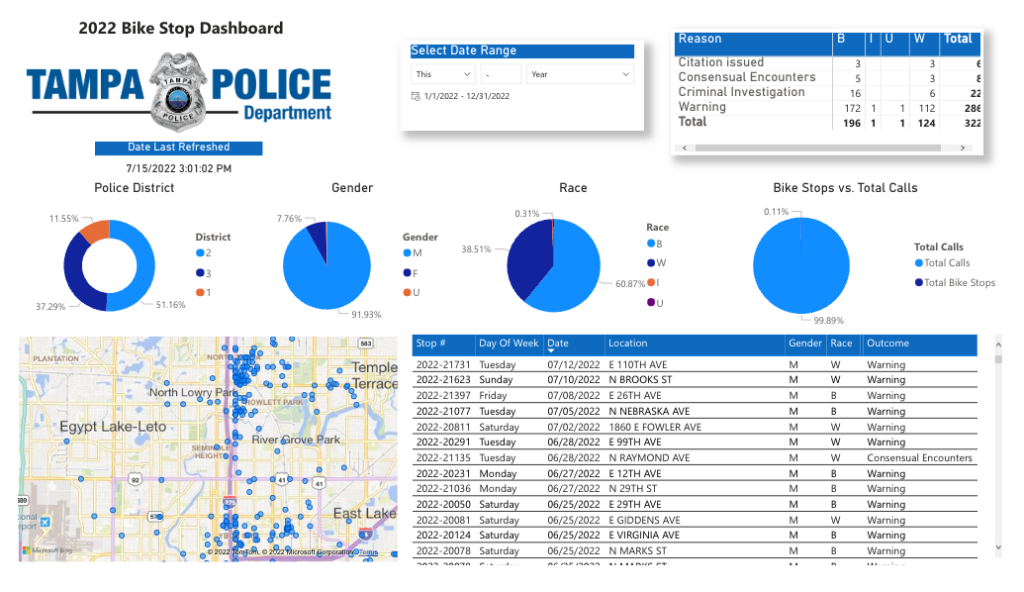
Task: Toggle District 1 in the Police District legend
Action: point(205,292)
